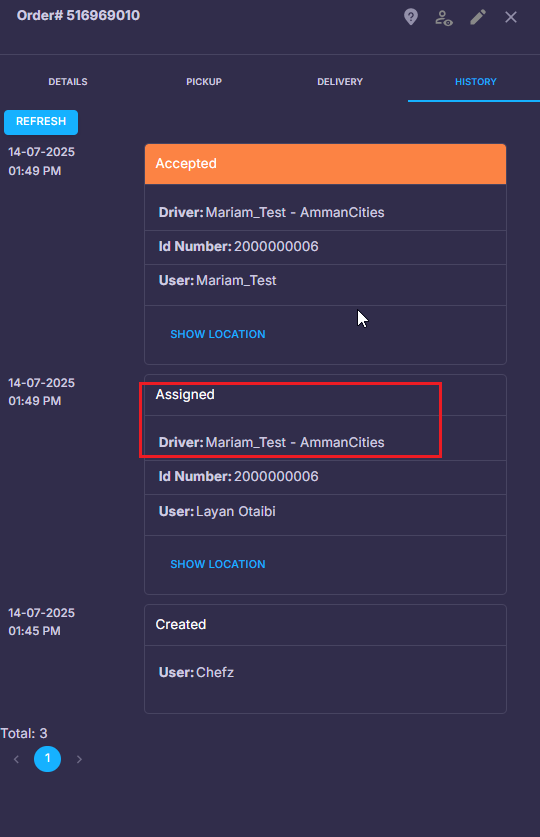Close the order panel with X
The image size is (540, 837).
click(x=511, y=17)
